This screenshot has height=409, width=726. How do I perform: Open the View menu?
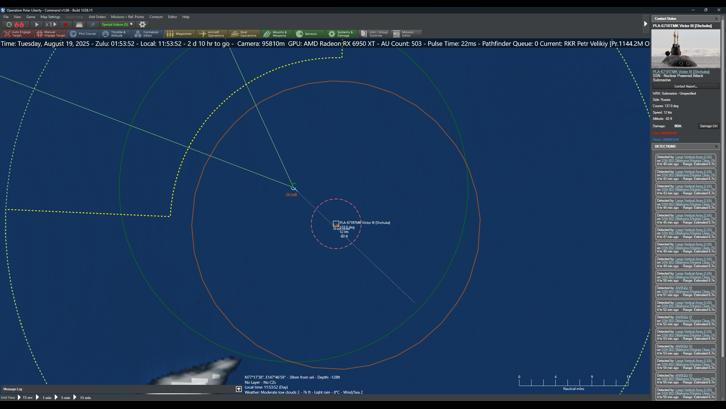[x=17, y=17]
